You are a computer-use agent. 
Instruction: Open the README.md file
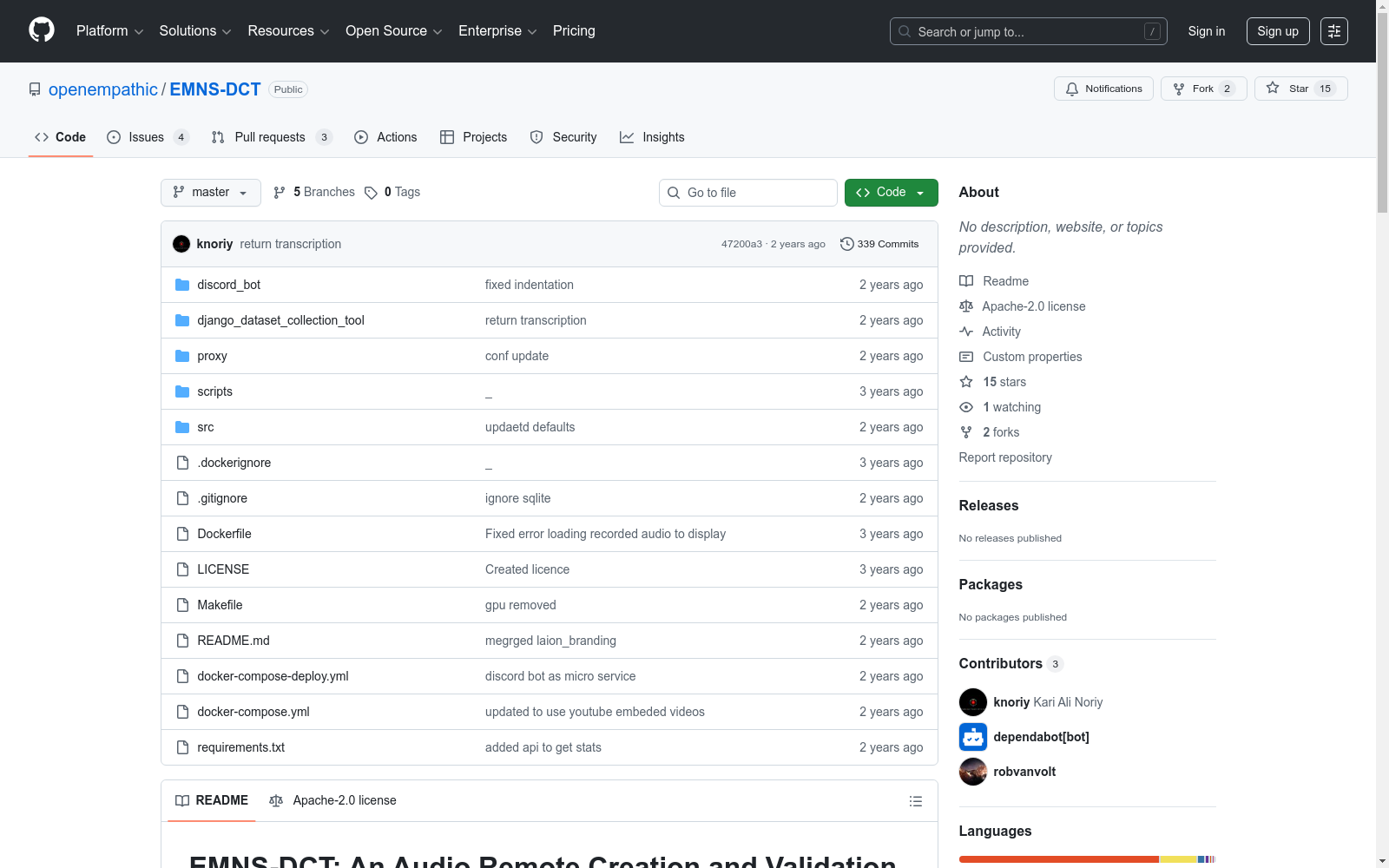point(234,641)
